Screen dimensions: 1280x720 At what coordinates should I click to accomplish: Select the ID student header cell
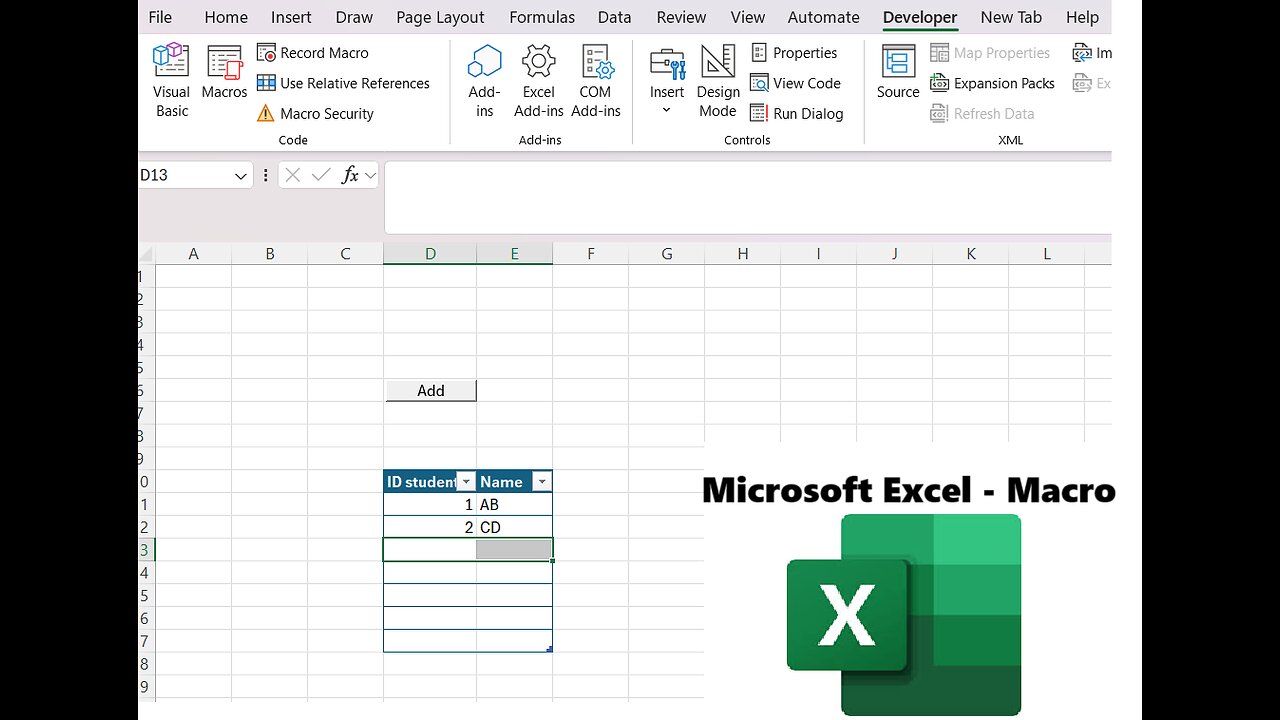pyautogui.click(x=430, y=482)
